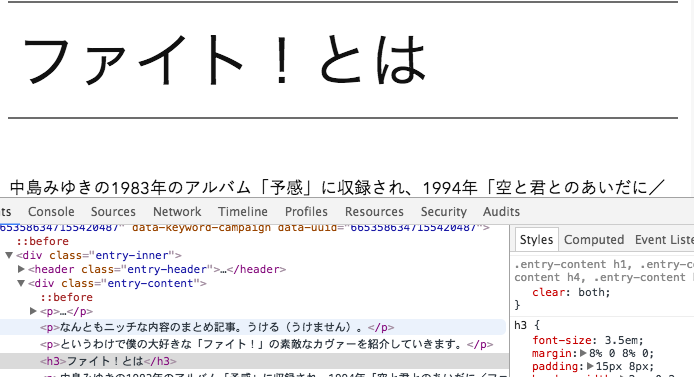Select the ::before under entry-content
694x377 pixels.
(66, 297)
